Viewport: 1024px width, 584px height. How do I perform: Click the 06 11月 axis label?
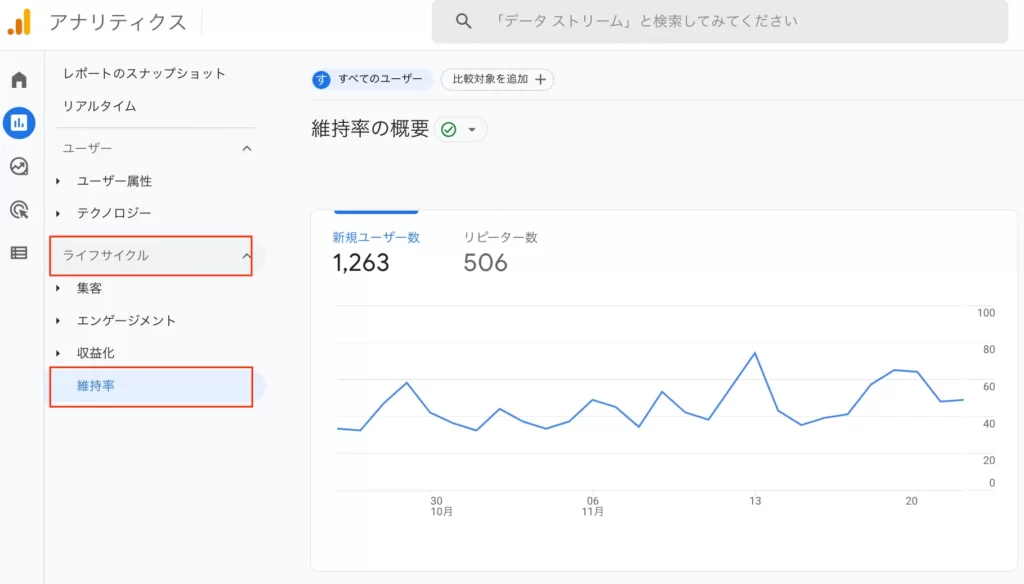point(592,506)
